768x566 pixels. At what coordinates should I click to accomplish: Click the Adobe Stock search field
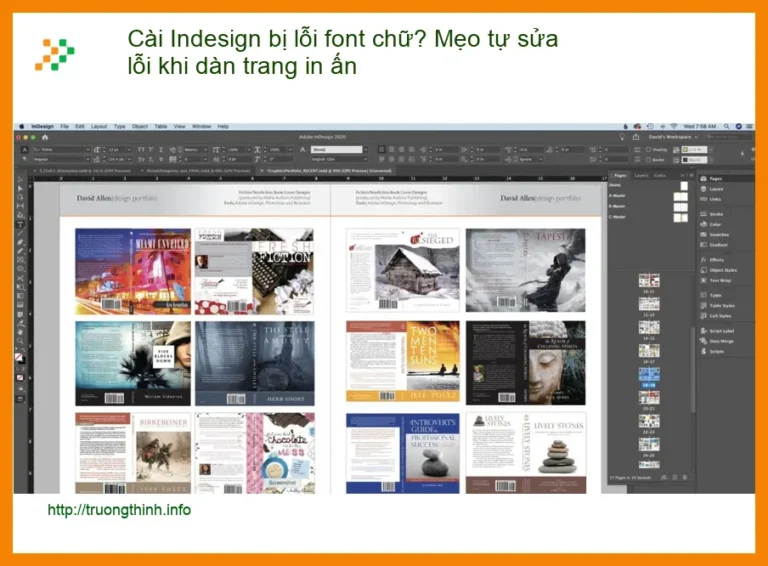[x=728, y=137]
